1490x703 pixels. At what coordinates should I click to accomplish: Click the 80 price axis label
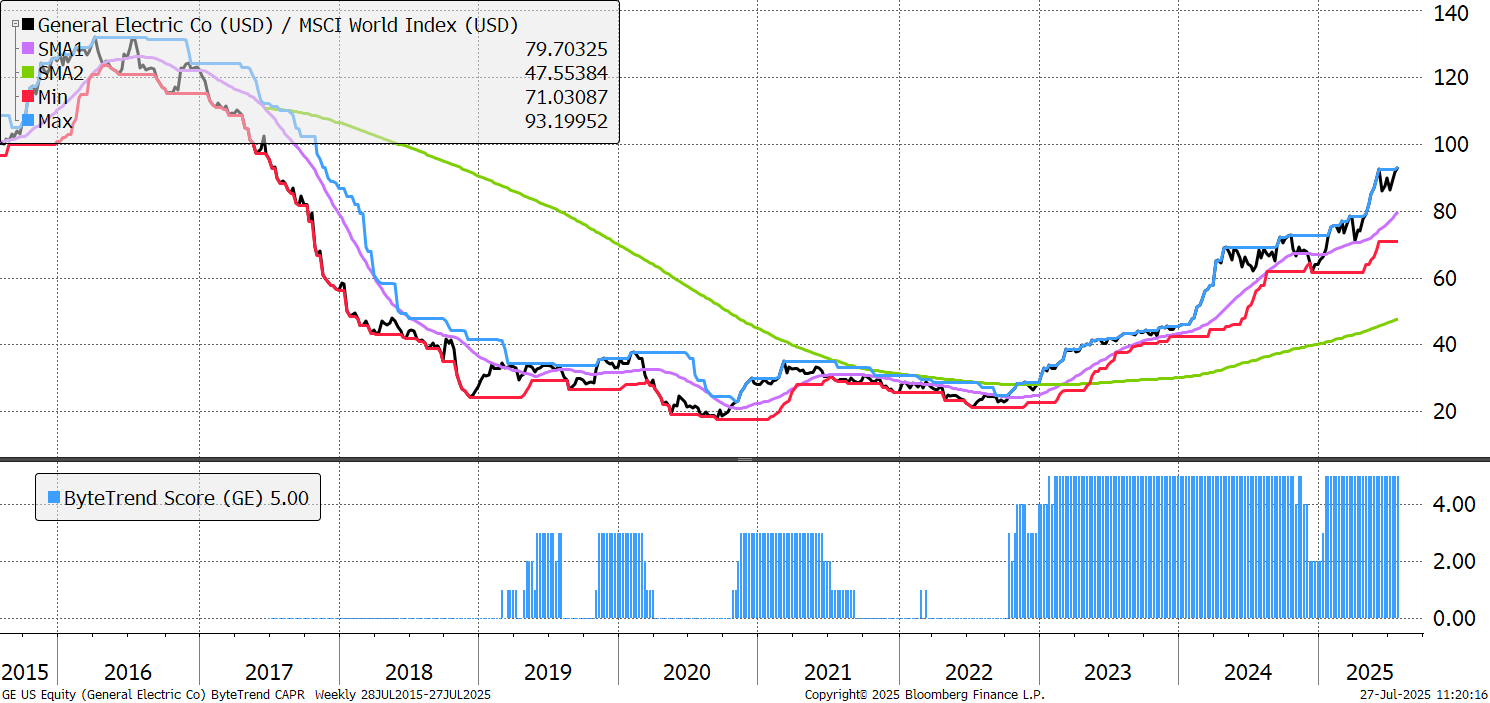tap(1444, 211)
